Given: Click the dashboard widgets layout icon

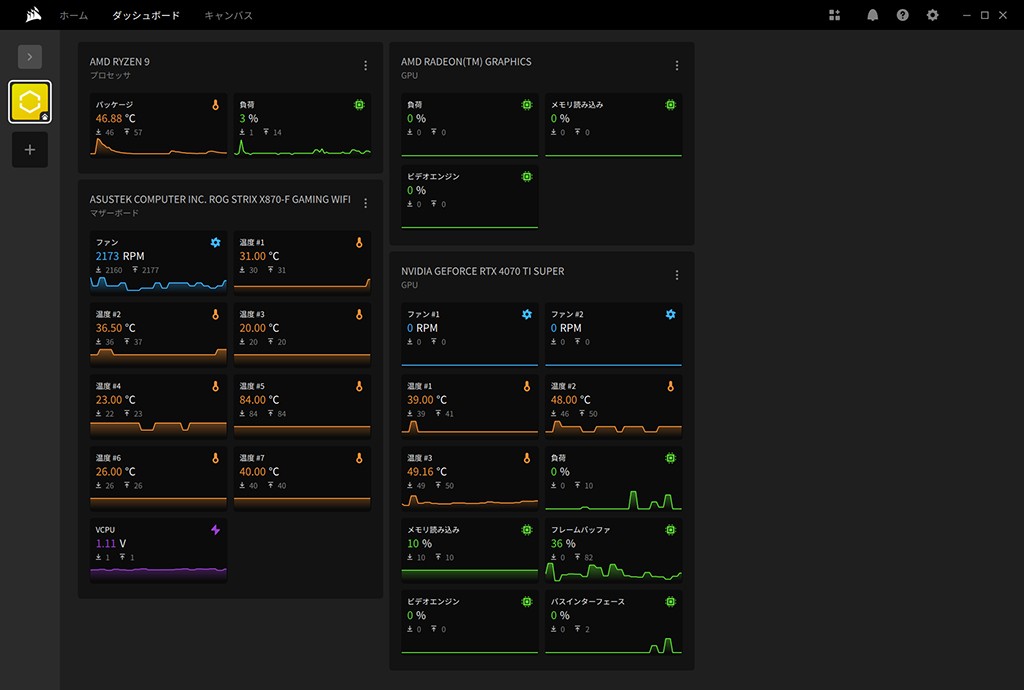Looking at the screenshot, I should [835, 15].
